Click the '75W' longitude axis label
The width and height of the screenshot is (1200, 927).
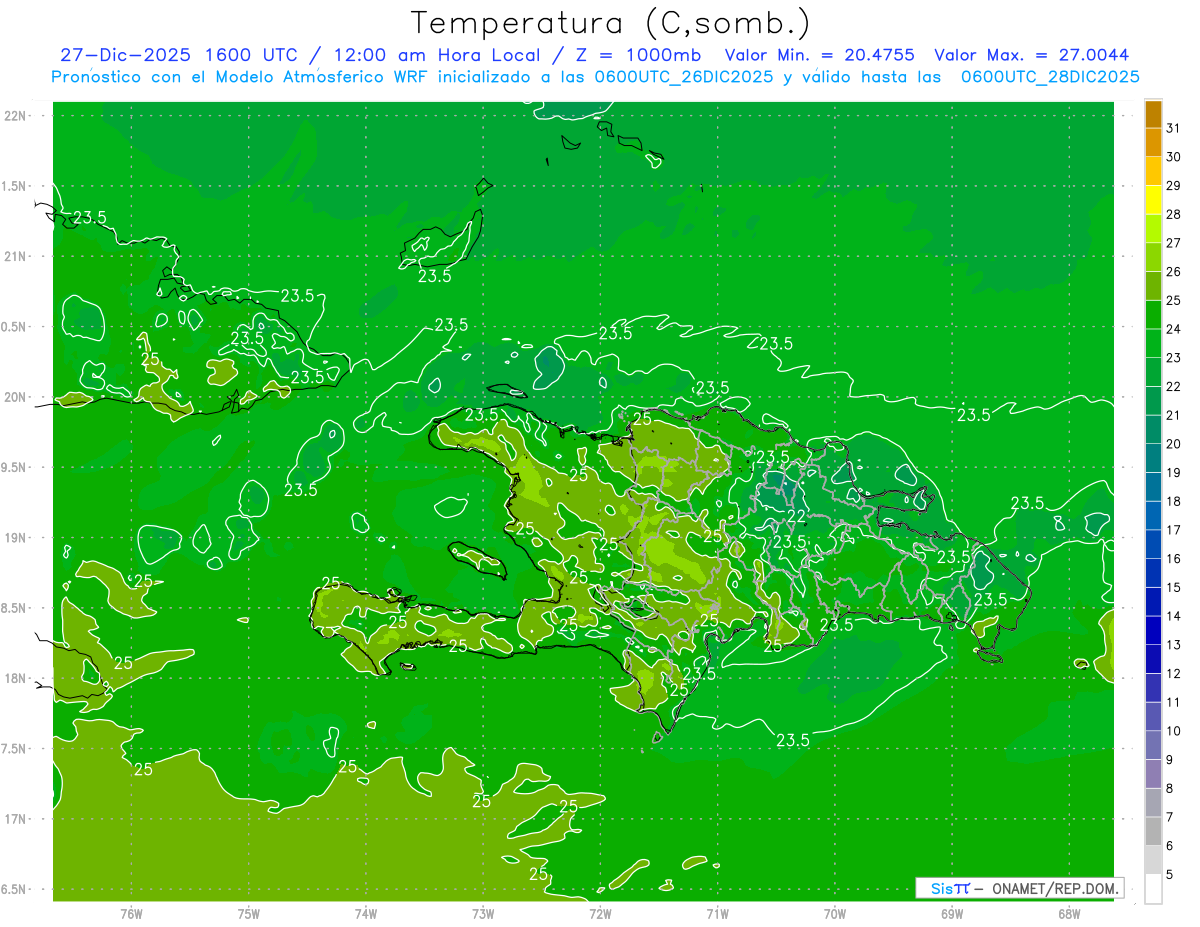pyautogui.click(x=249, y=914)
